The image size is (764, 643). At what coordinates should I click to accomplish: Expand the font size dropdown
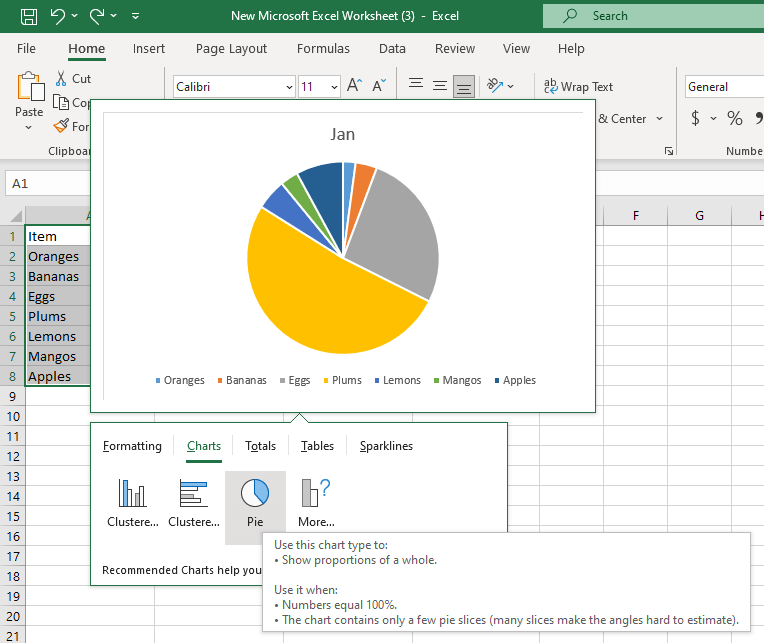(x=333, y=87)
